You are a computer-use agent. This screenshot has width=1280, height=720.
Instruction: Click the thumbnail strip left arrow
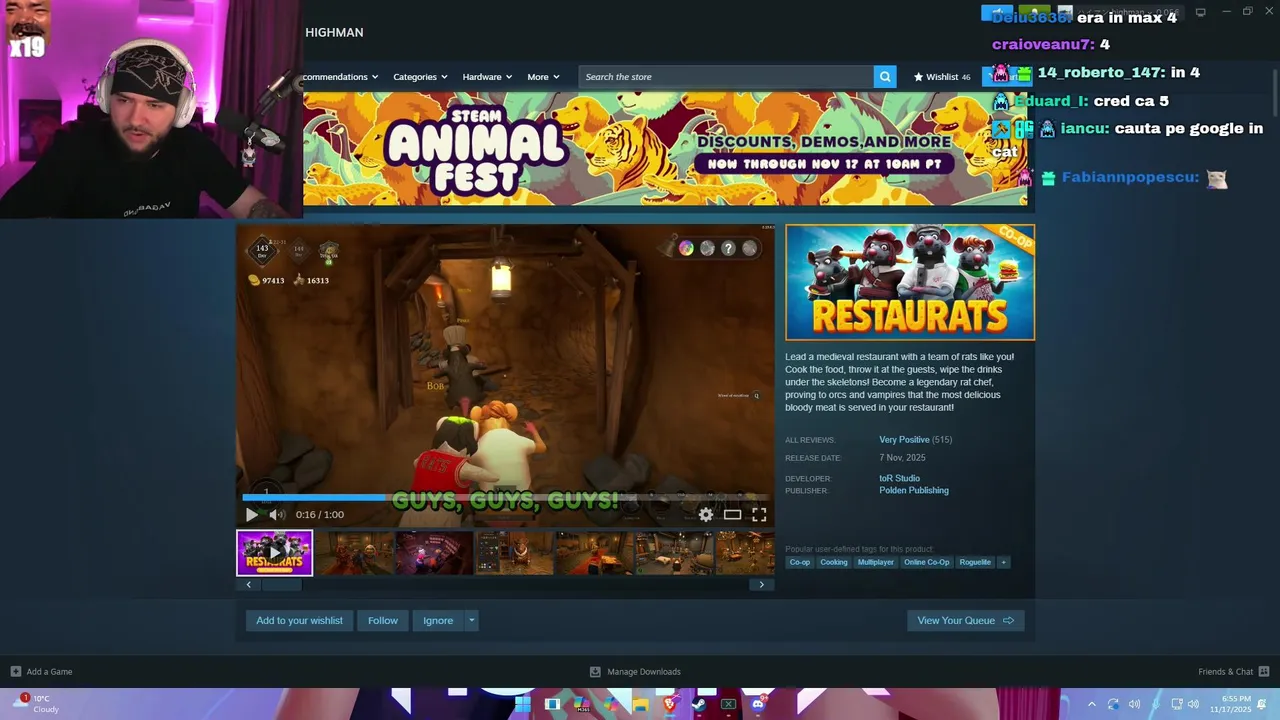249,585
